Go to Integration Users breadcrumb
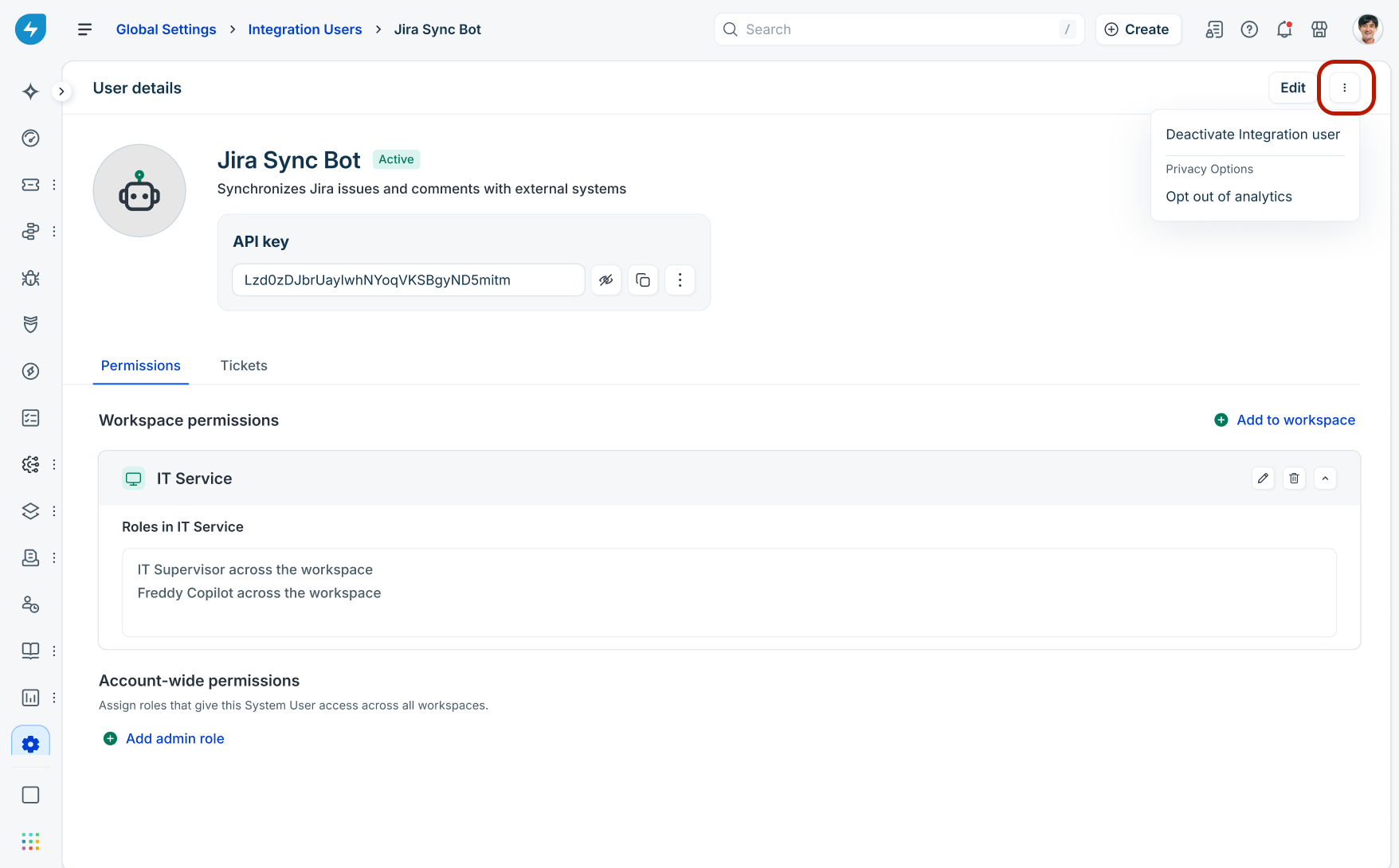 [305, 29]
